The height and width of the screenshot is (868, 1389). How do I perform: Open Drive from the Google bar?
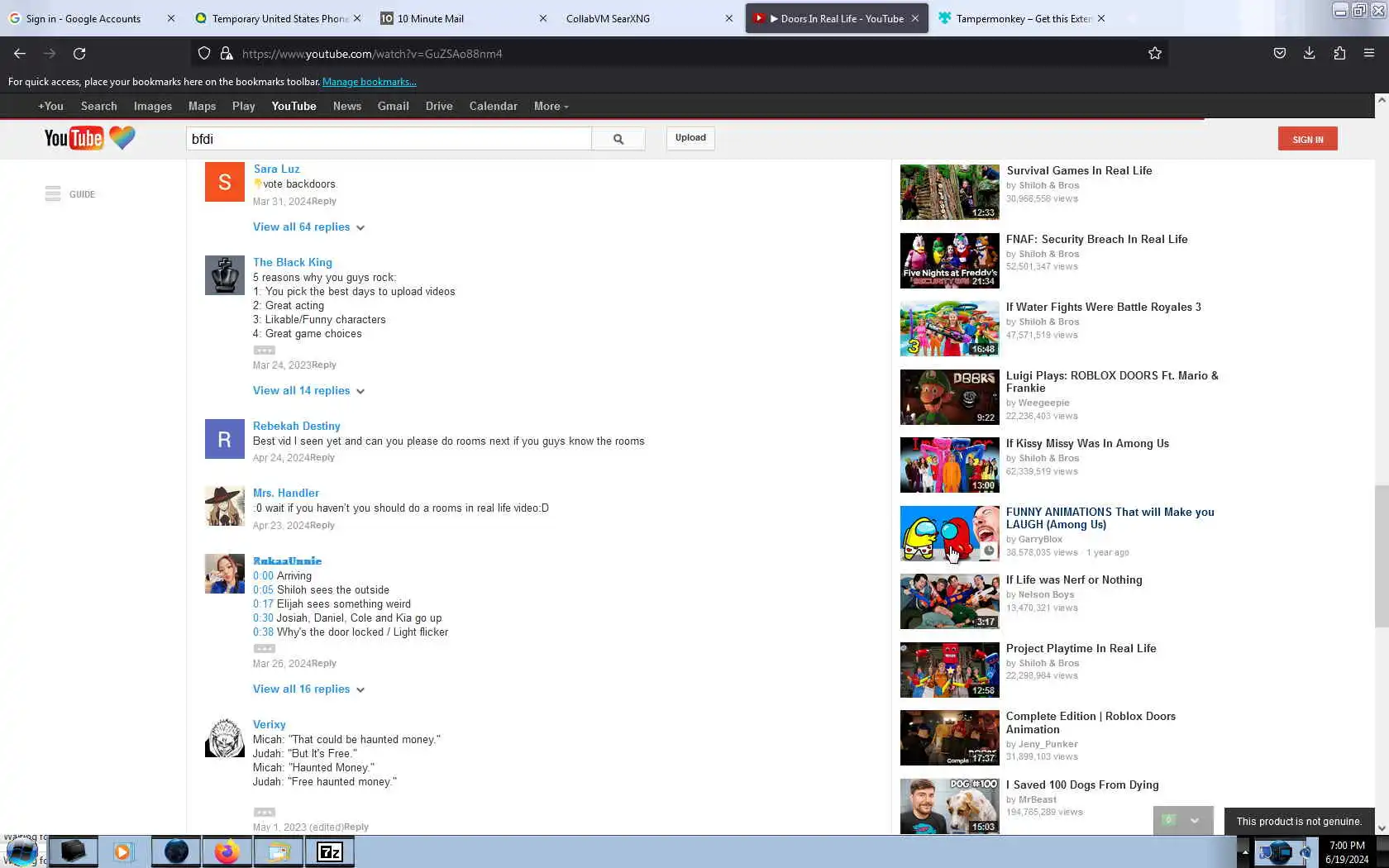click(439, 106)
